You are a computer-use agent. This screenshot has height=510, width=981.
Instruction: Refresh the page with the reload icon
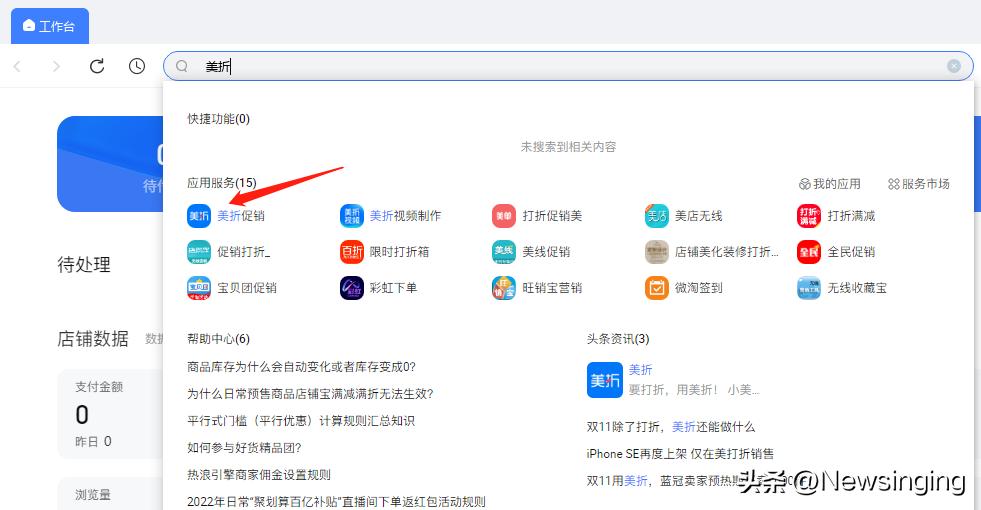[x=97, y=66]
